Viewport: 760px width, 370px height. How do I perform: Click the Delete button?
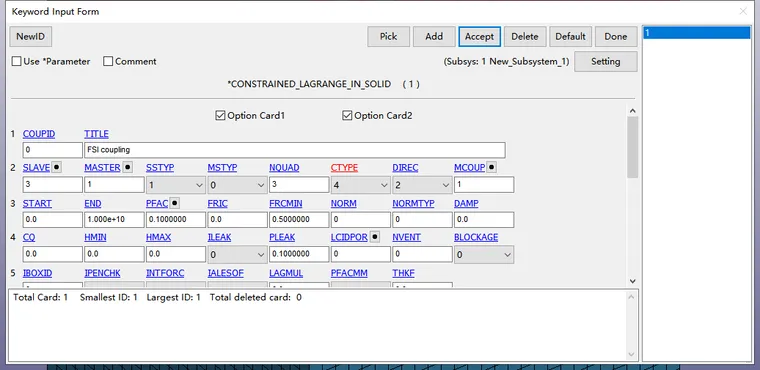point(525,36)
